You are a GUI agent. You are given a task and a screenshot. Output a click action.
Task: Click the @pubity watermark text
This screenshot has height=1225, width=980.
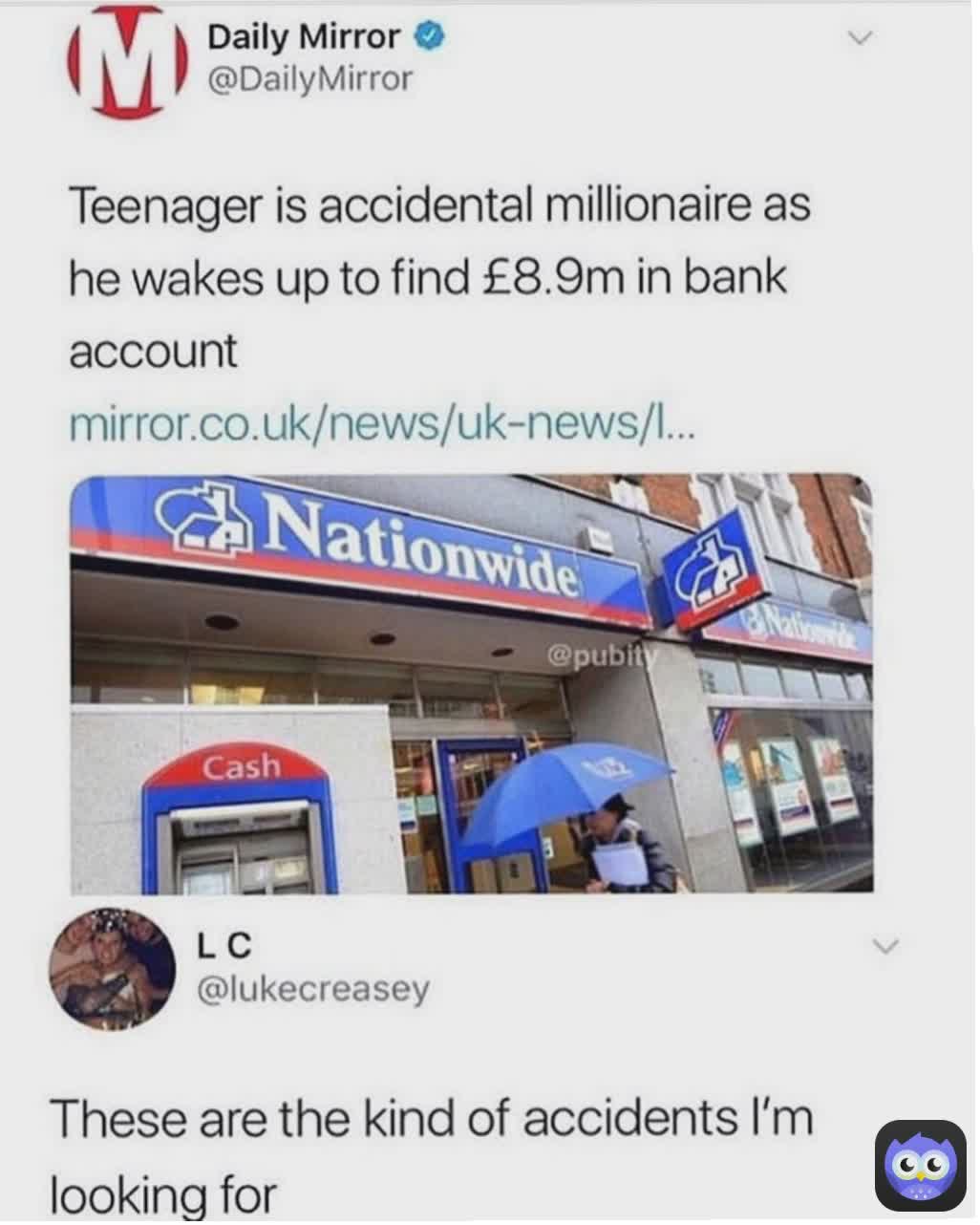[x=605, y=655]
